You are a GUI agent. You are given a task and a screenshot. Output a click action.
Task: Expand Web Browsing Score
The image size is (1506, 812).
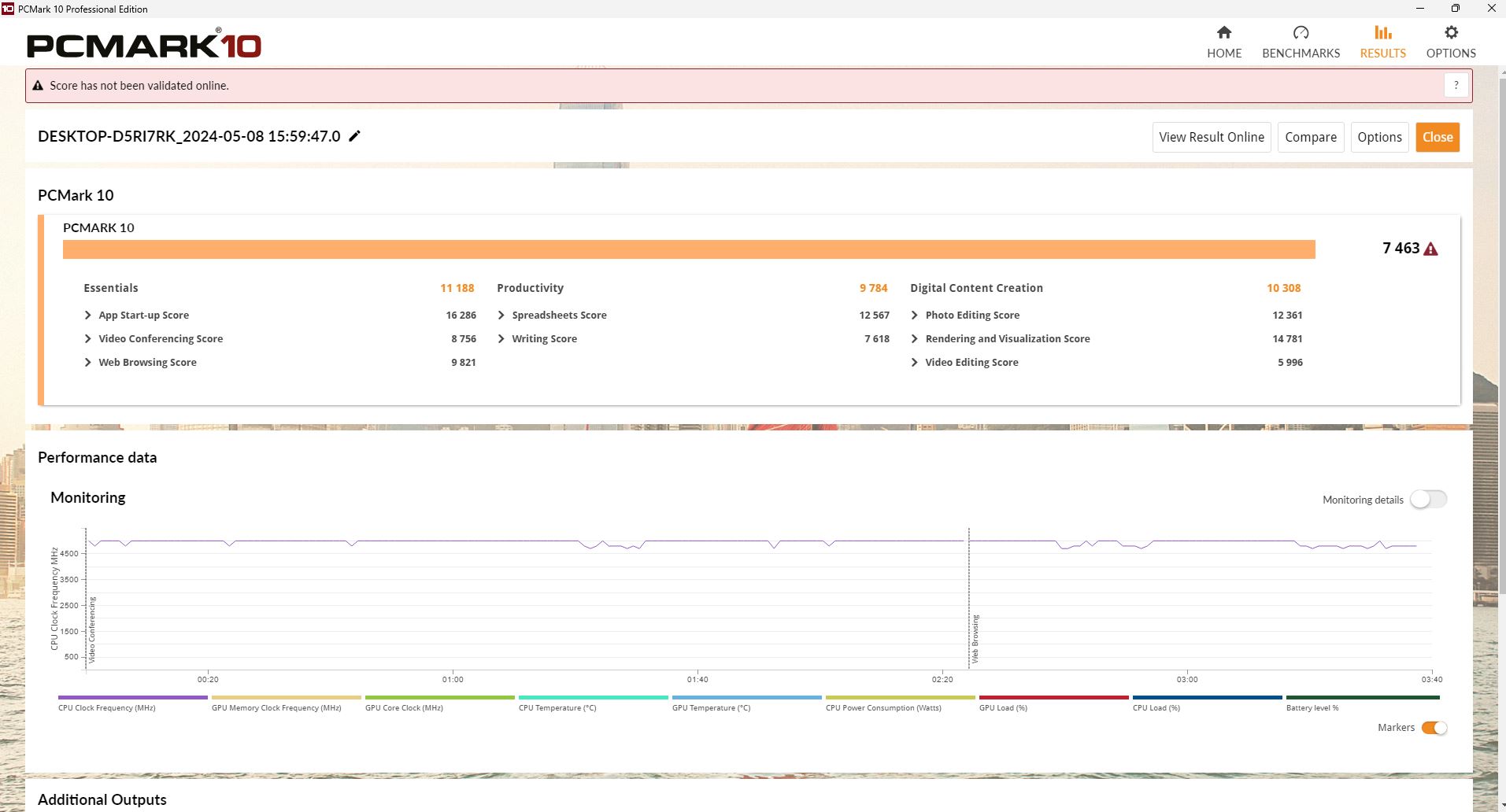[87, 362]
